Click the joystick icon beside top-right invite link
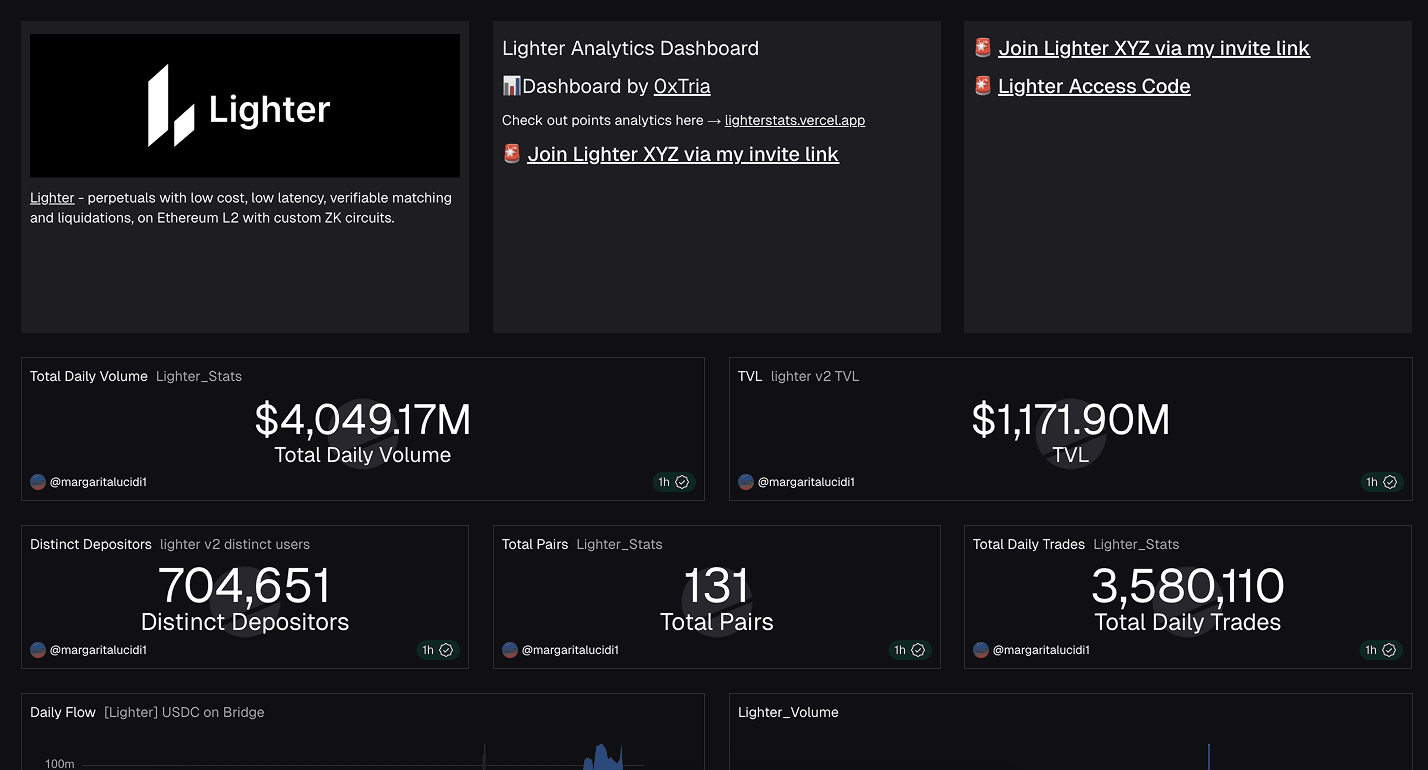The height and width of the screenshot is (770, 1428). [x=982, y=47]
